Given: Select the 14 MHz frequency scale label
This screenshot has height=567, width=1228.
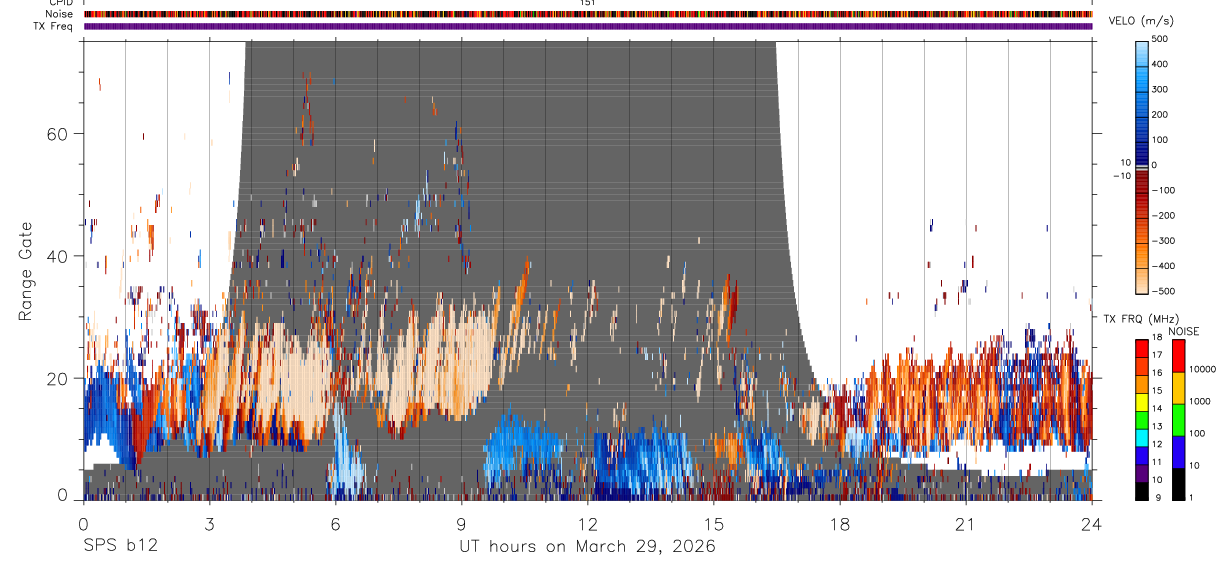Looking at the screenshot, I should (x=1158, y=409).
